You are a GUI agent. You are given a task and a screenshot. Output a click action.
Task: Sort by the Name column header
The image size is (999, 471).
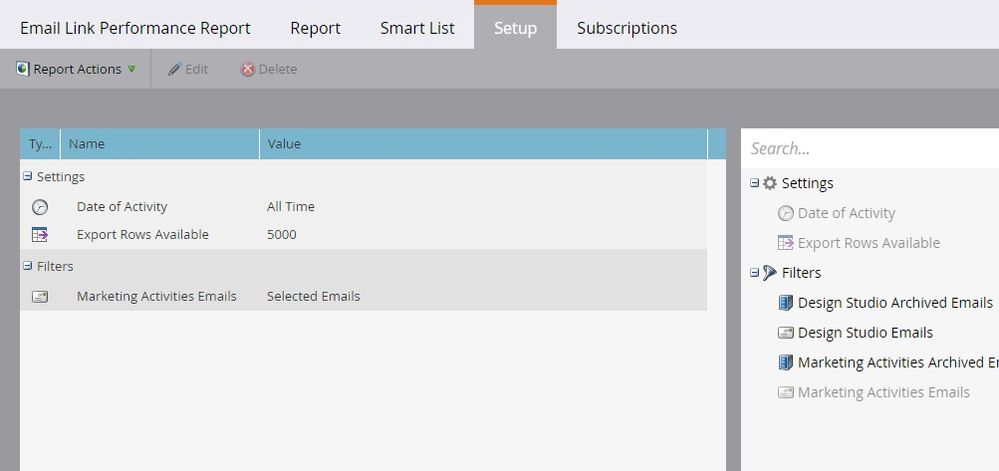(x=160, y=144)
